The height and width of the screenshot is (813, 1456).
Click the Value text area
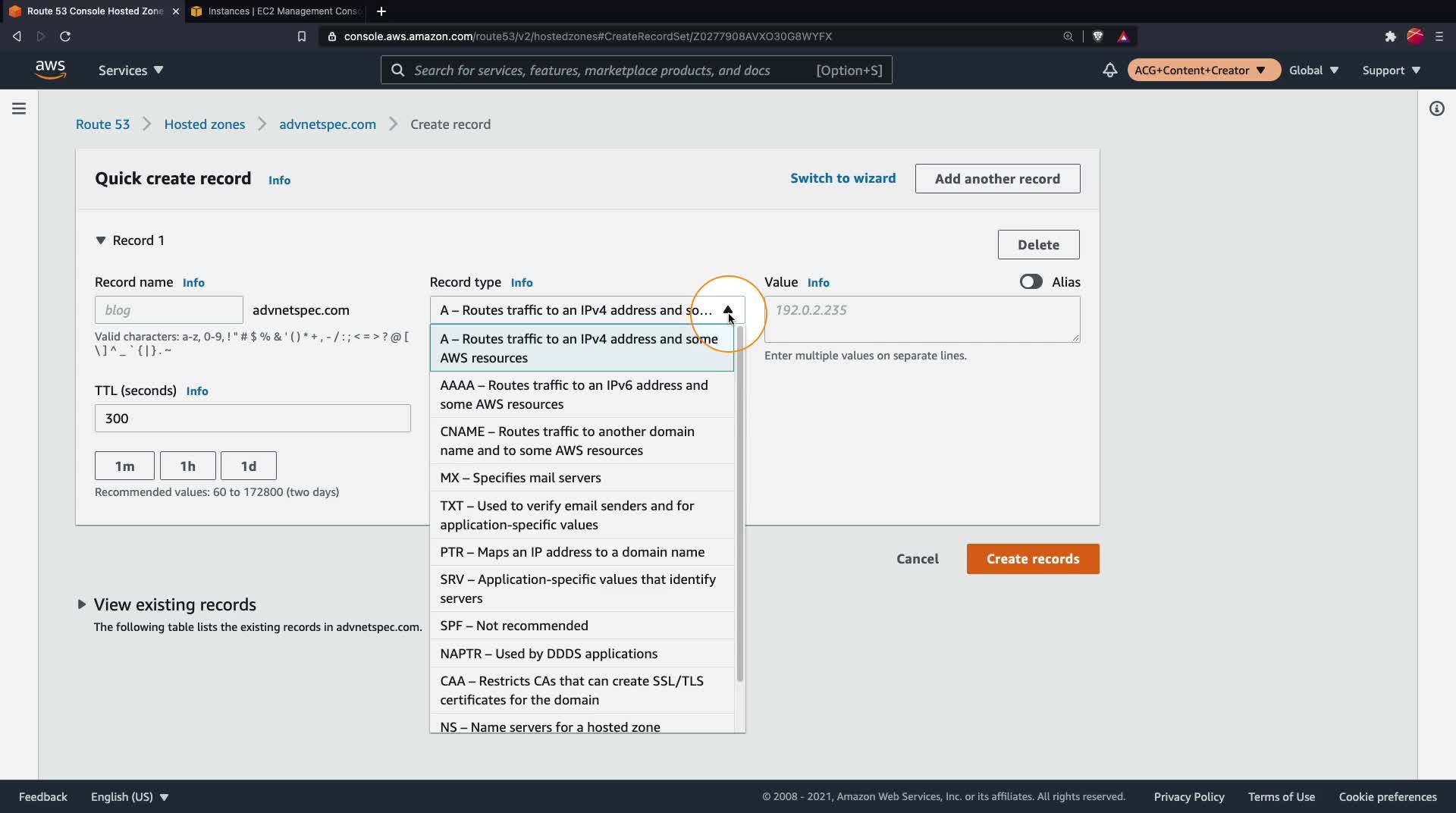click(922, 319)
